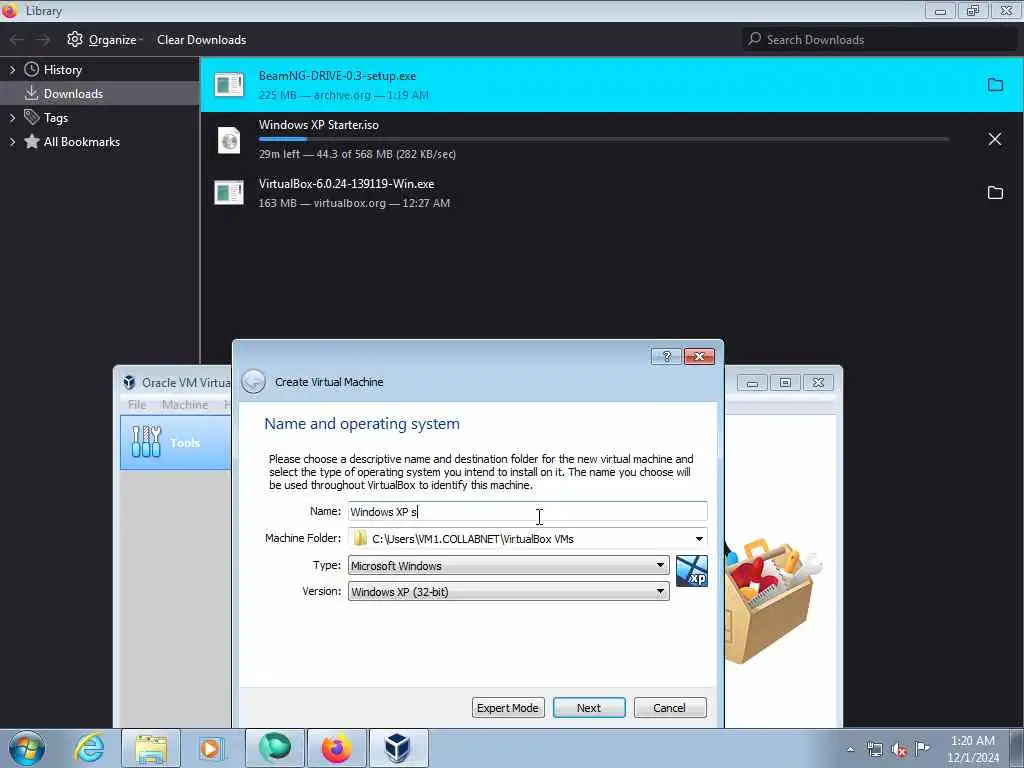1024x768 pixels.
Task: Click the Windows XP OS type icon
Action: tap(692, 571)
